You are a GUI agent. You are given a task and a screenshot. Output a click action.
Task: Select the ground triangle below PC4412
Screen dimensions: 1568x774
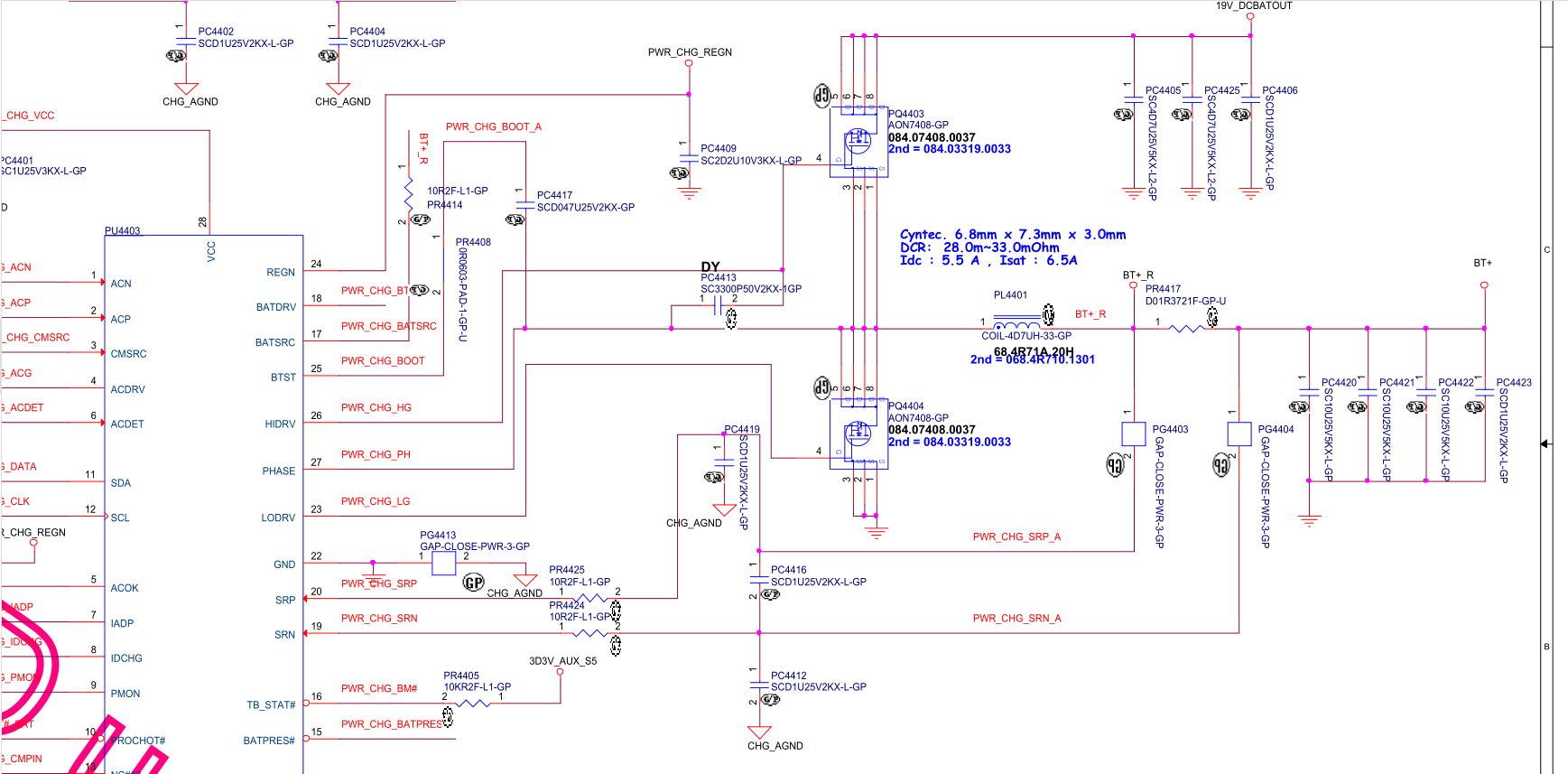(759, 732)
